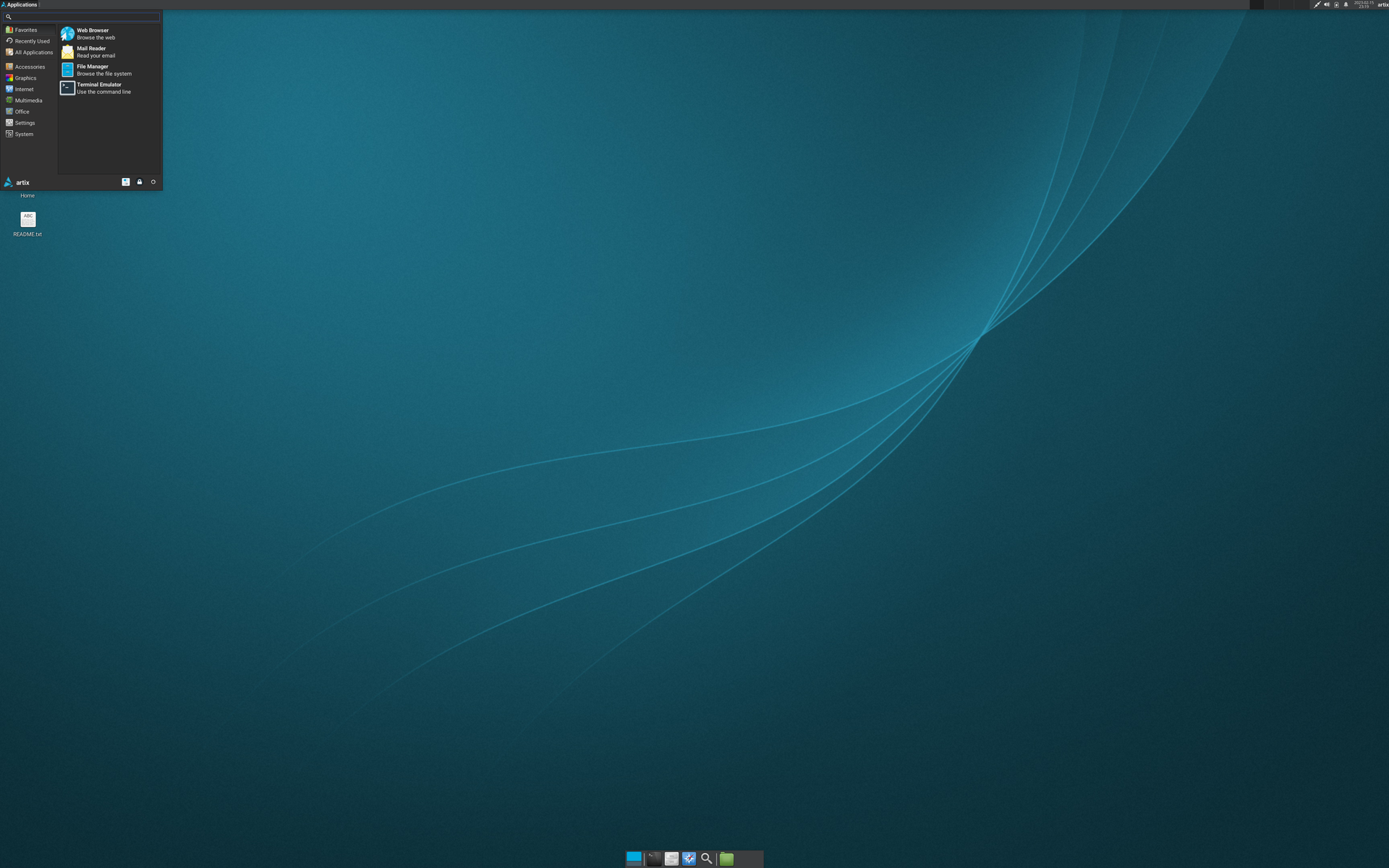Open the Terminal Emulator from the menu

(x=99, y=88)
